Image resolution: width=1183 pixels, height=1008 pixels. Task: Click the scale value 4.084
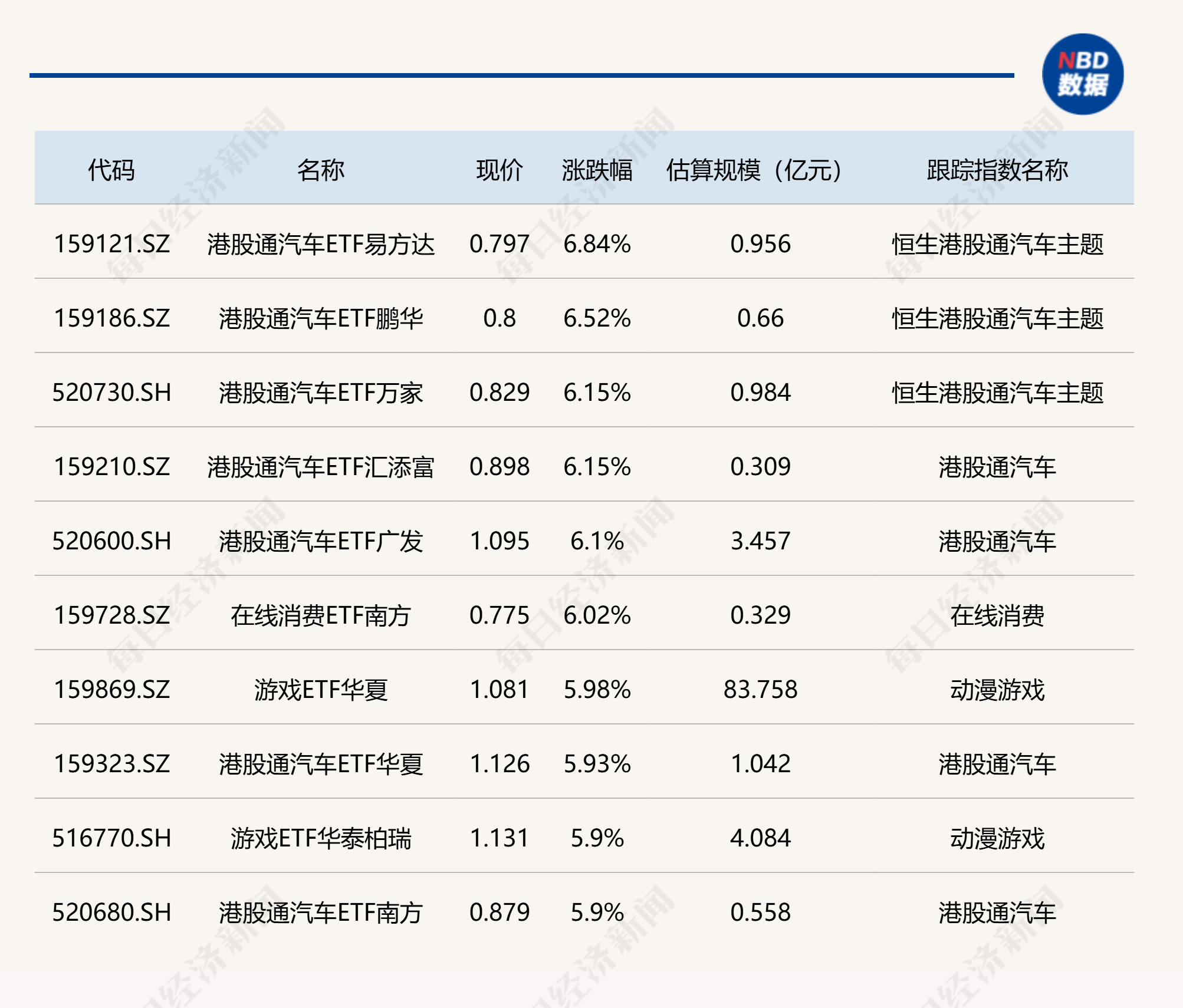760,838
